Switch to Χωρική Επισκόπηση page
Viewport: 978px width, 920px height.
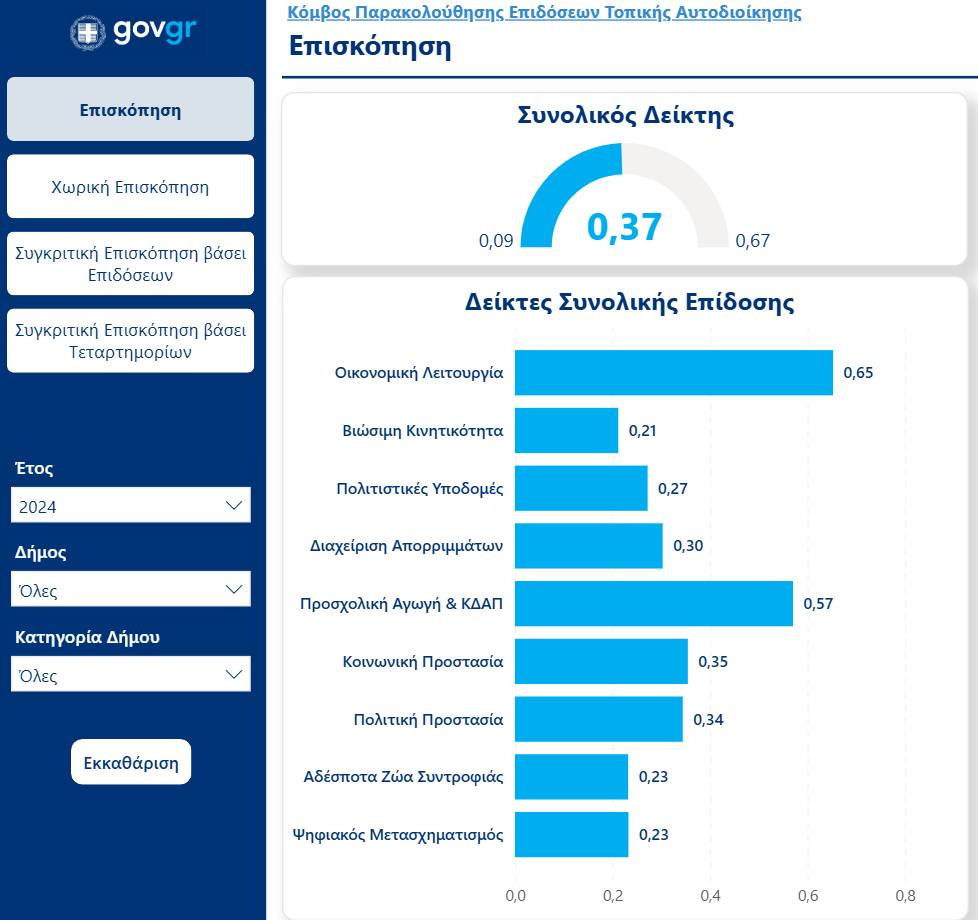pyautogui.click(x=131, y=187)
